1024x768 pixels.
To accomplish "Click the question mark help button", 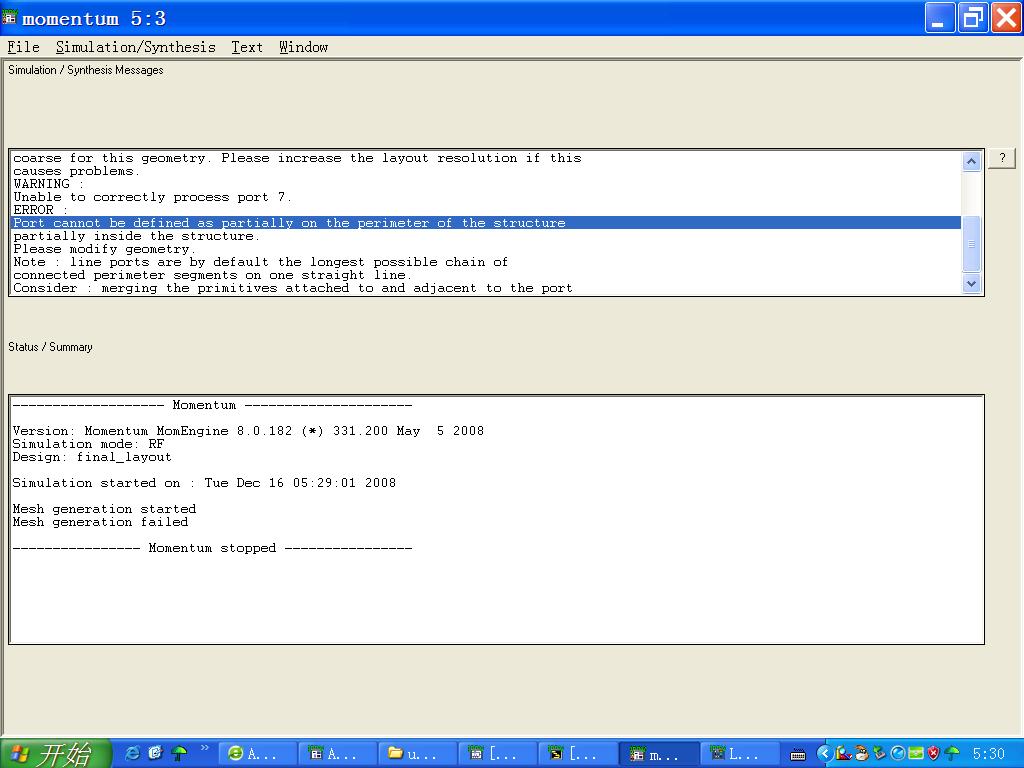I will click(x=1002, y=158).
